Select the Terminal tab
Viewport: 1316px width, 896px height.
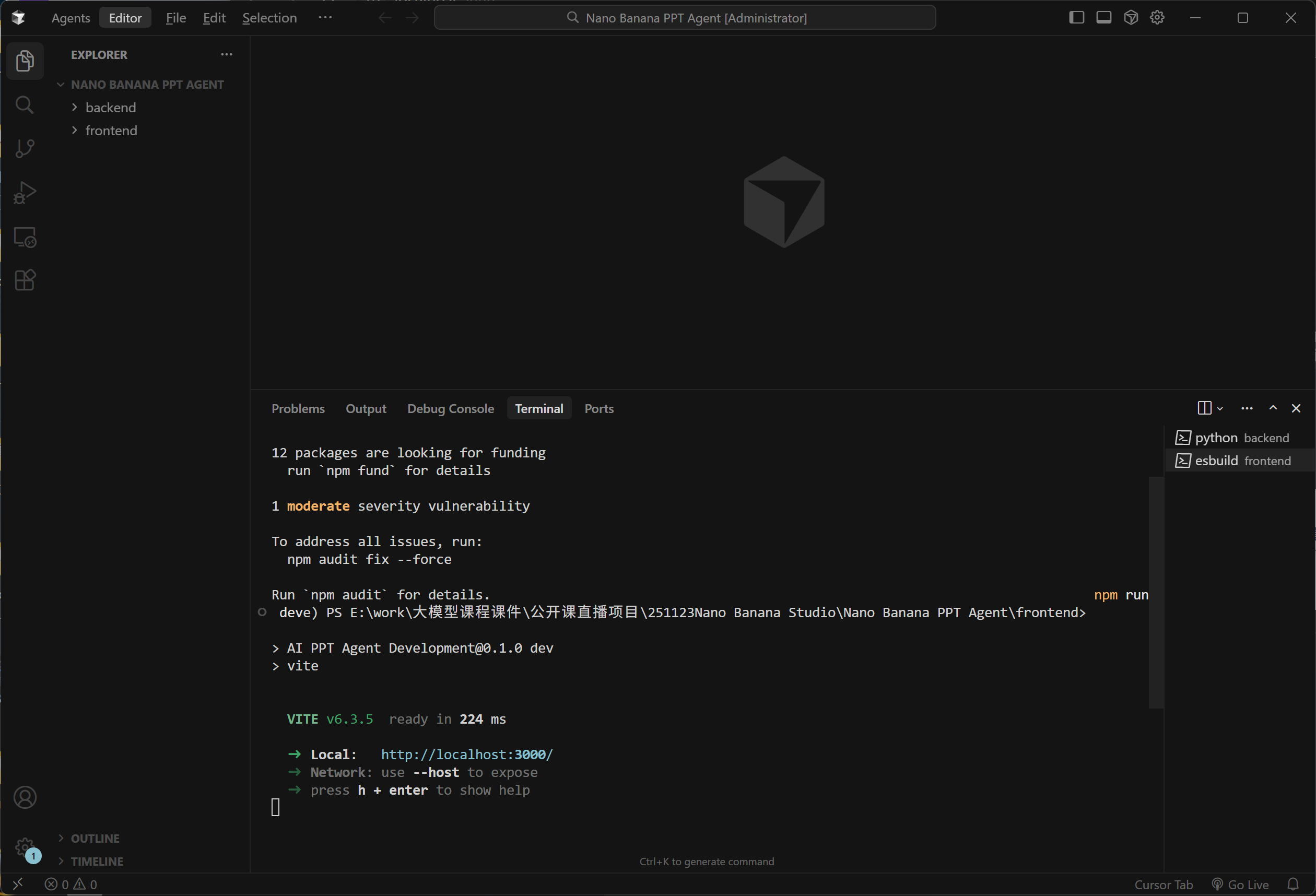539,409
